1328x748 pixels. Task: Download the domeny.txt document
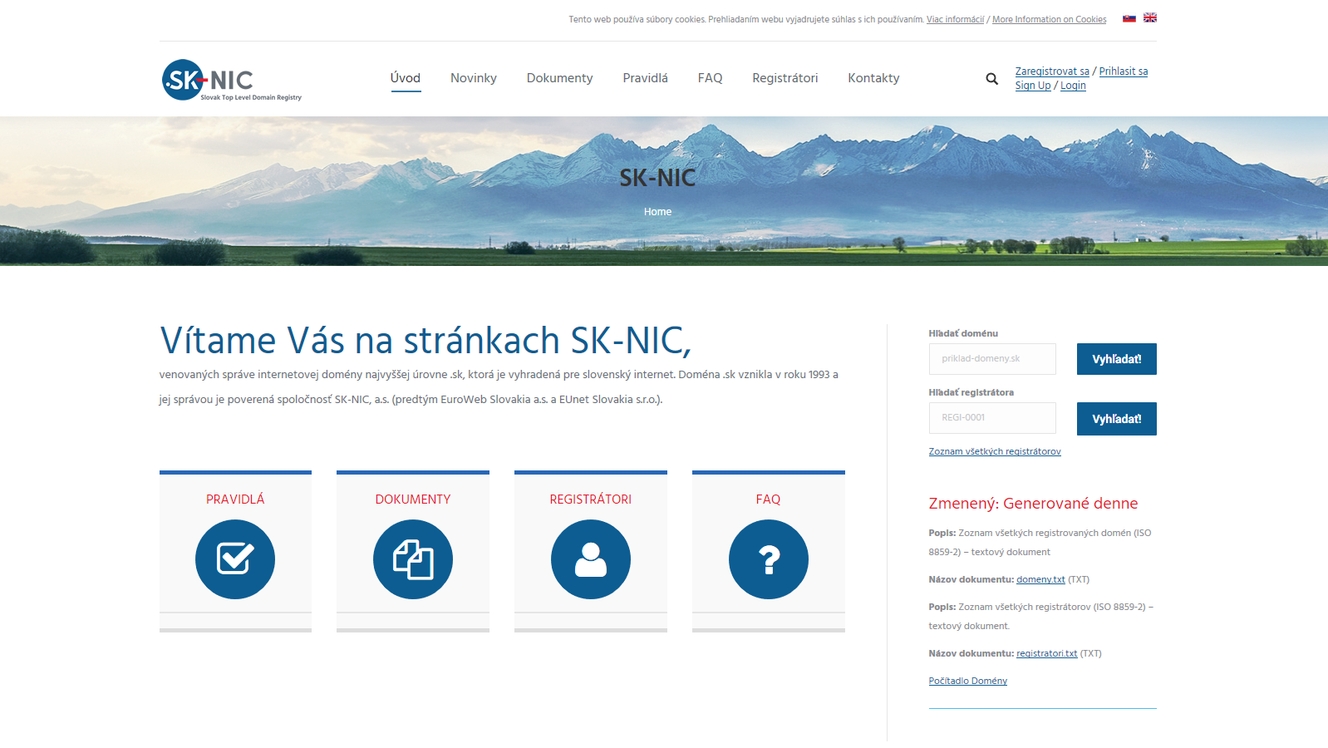click(1040, 579)
